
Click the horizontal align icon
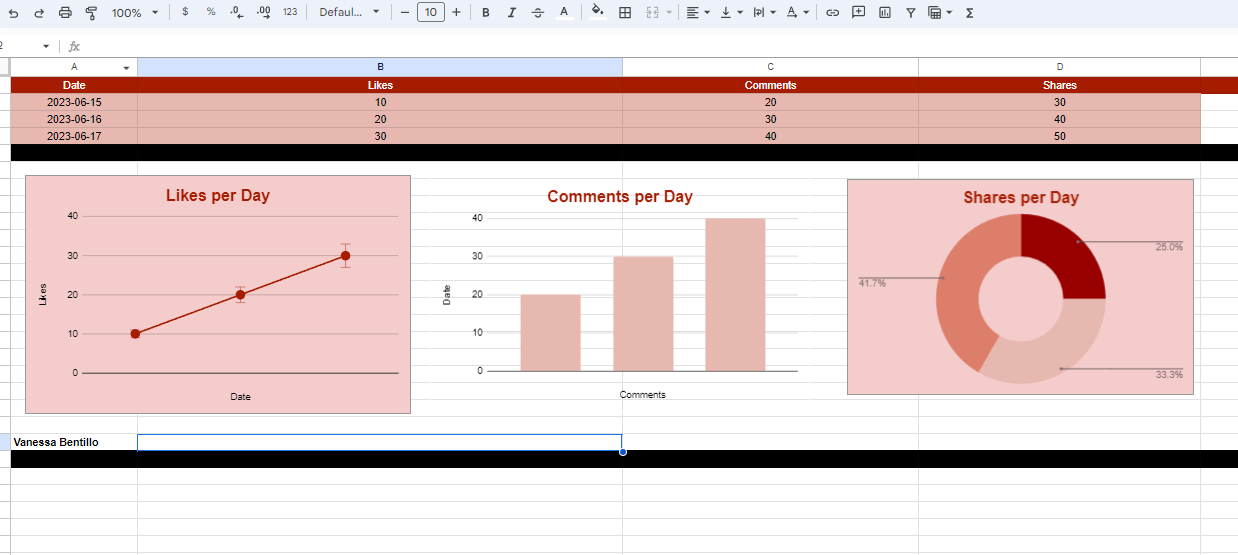[x=693, y=13]
